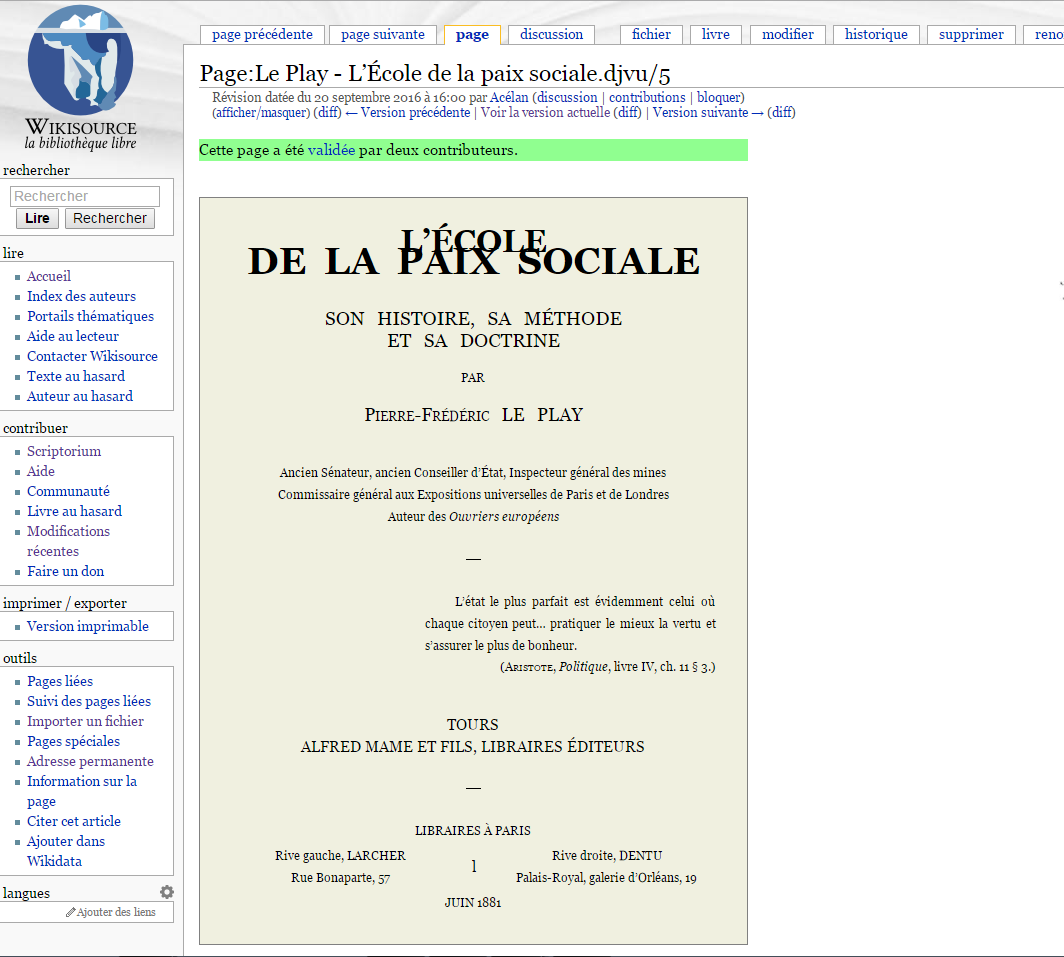Click Adresse permanente link
Viewport: 1064px width, 957px height.
click(x=90, y=762)
